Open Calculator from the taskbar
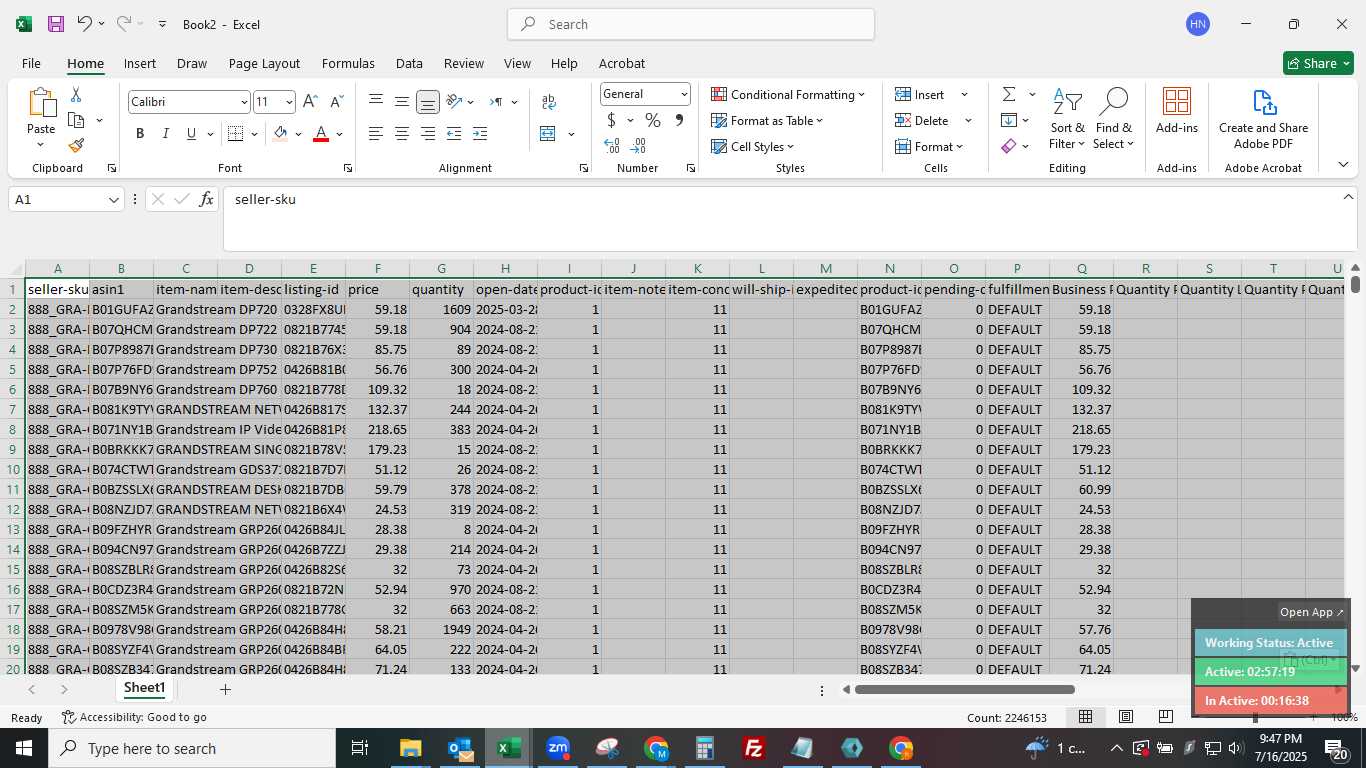 point(705,748)
